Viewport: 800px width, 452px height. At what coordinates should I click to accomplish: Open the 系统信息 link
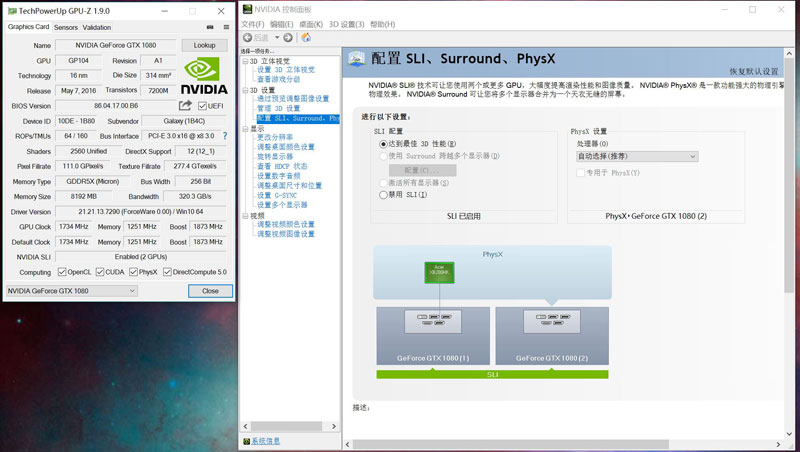tap(265, 441)
